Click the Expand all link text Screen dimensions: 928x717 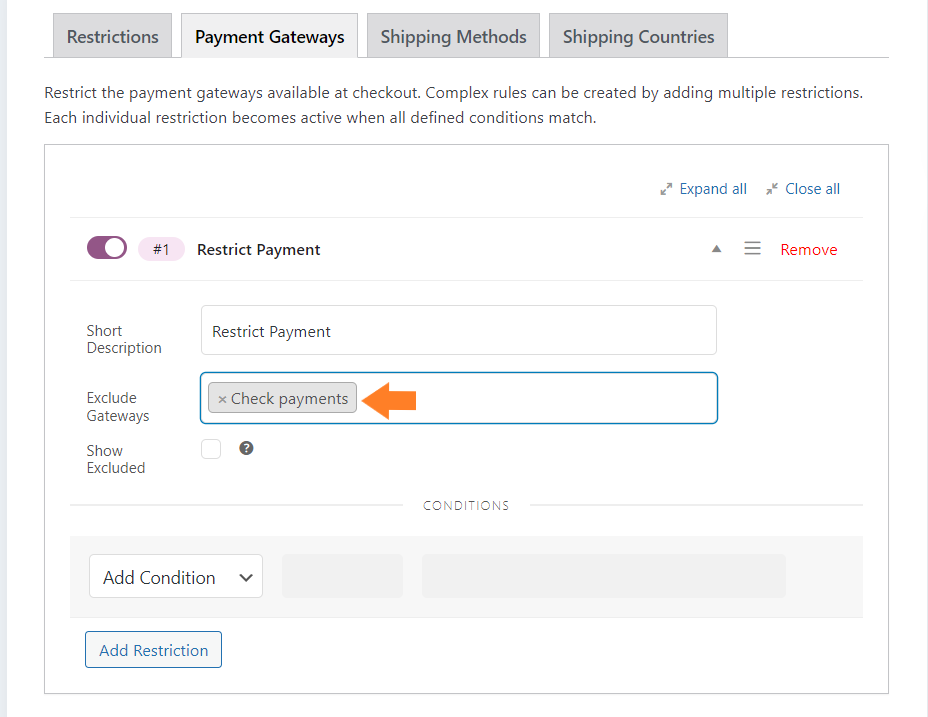point(713,189)
